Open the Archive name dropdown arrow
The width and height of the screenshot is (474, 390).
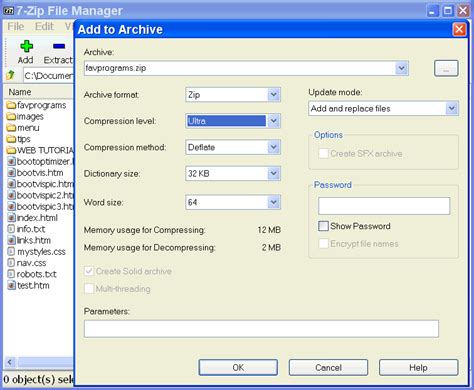402,68
